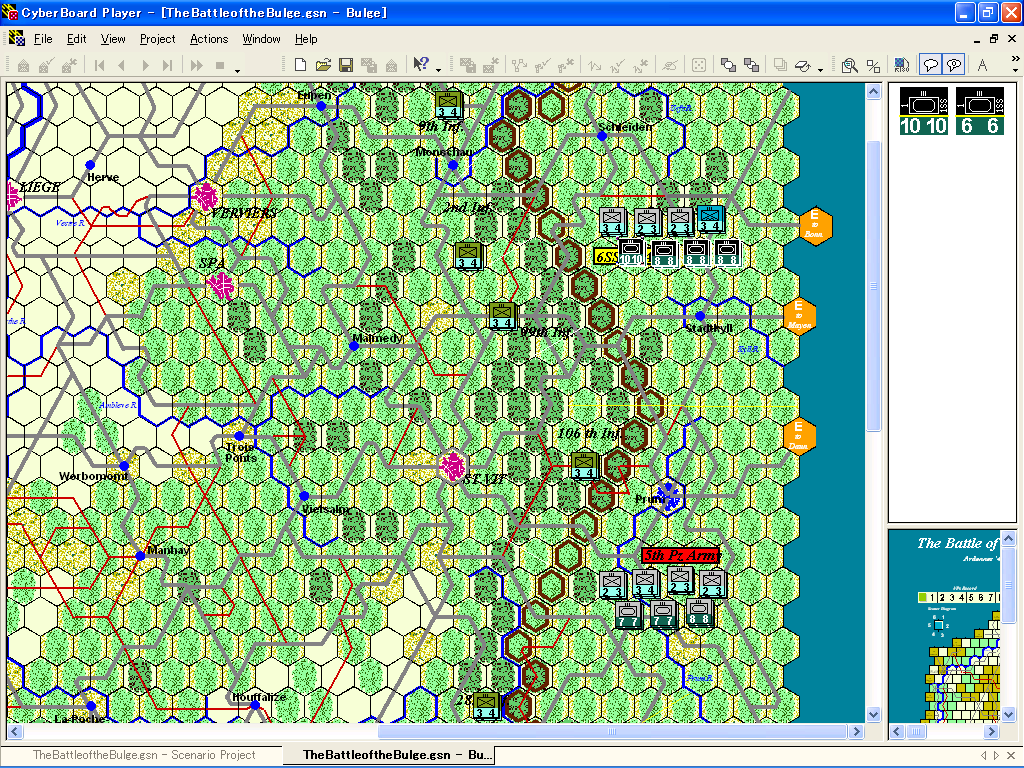Viewport: 1024px width, 768px height.
Task: Step forward one move in playback
Action: [x=145, y=65]
